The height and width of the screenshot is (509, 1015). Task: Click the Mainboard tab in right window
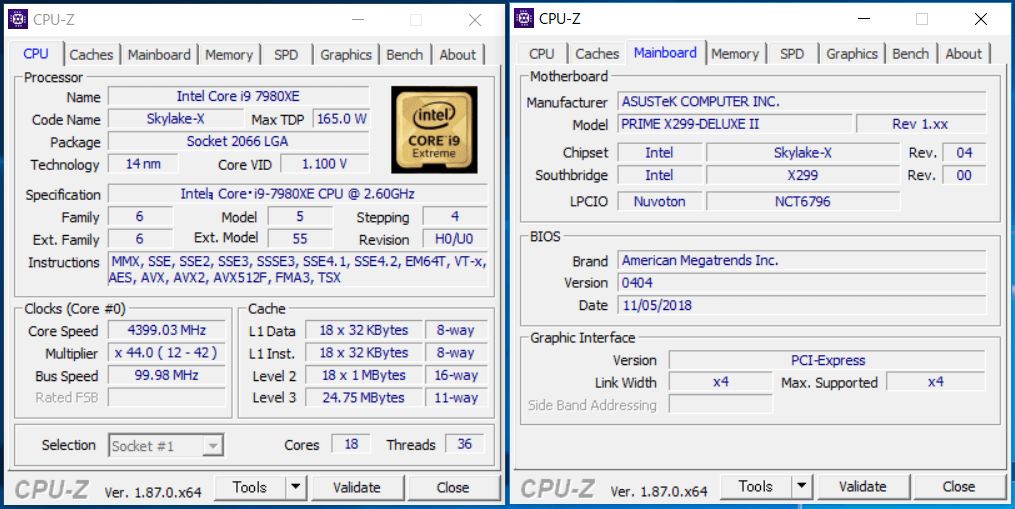pos(665,52)
